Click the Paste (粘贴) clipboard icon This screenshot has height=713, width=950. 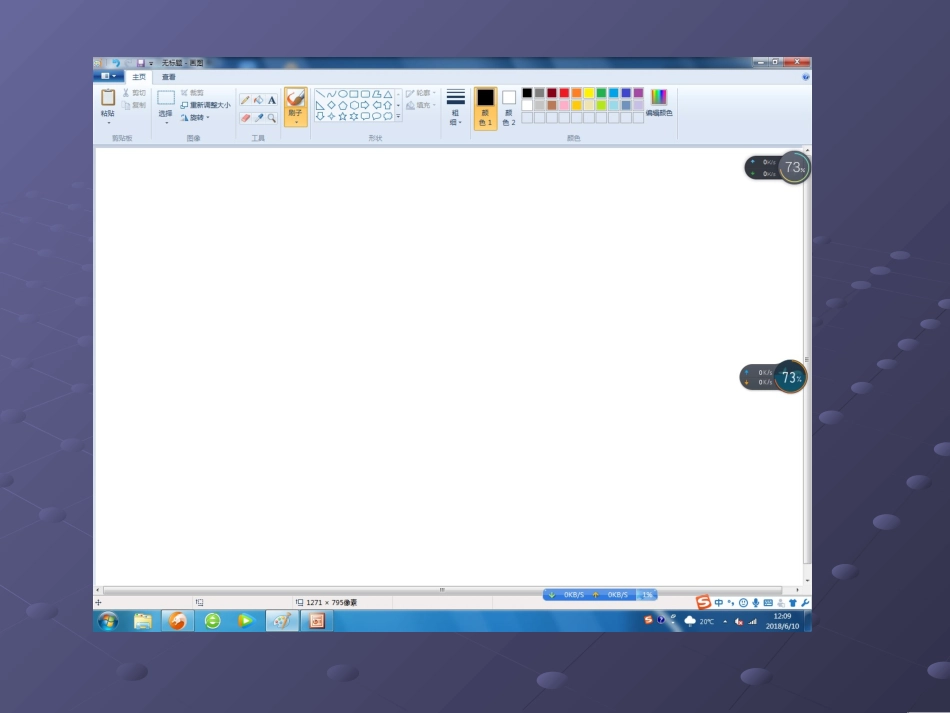point(108,99)
